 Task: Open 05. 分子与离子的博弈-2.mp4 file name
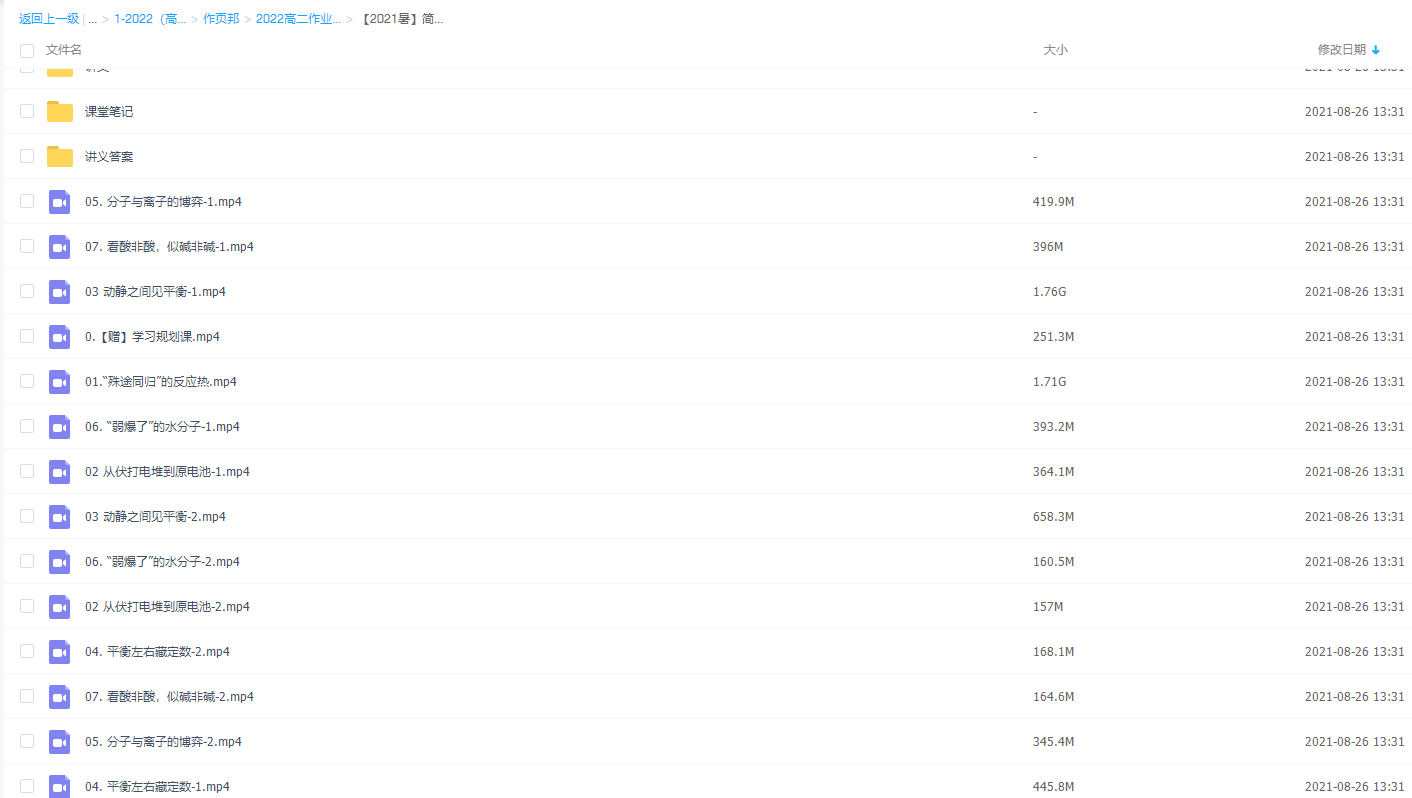click(x=163, y=742)
